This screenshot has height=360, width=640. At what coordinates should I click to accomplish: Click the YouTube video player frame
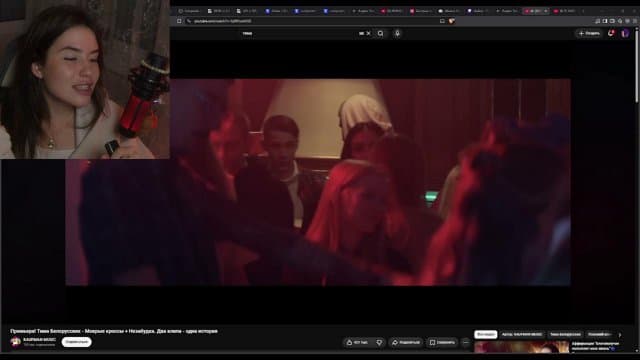(318, 182)
